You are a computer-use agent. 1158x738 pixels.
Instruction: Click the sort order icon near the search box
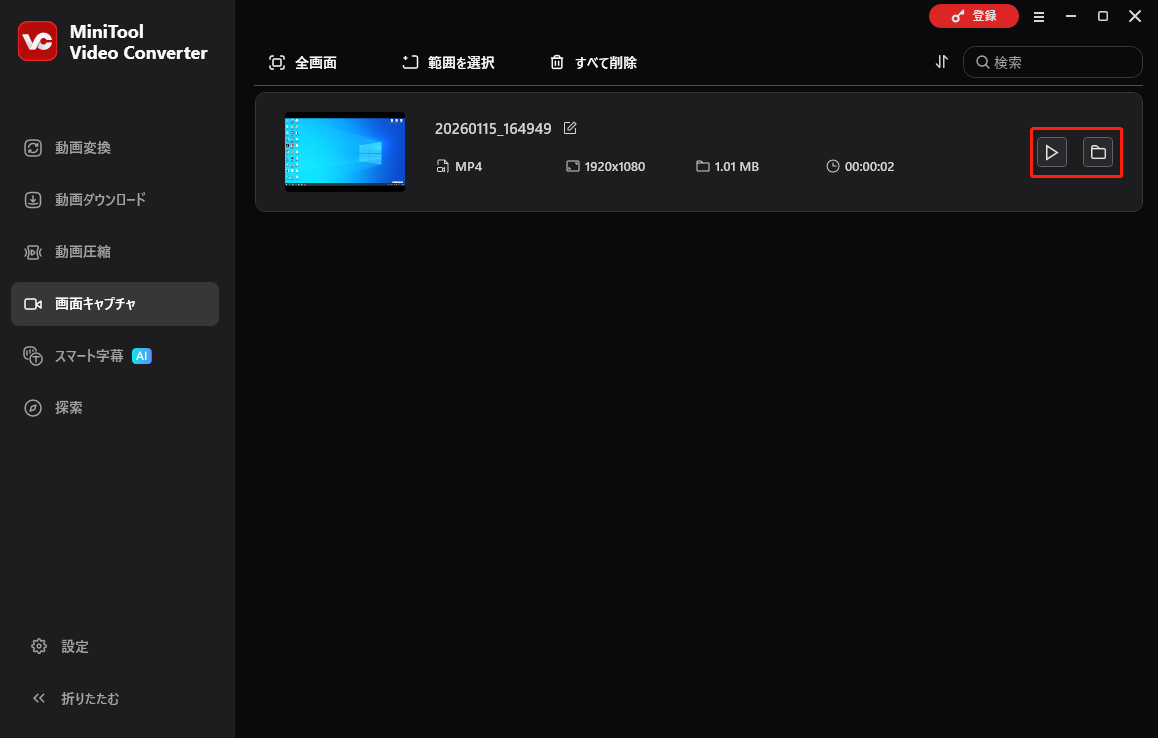[x=941, y=61]
